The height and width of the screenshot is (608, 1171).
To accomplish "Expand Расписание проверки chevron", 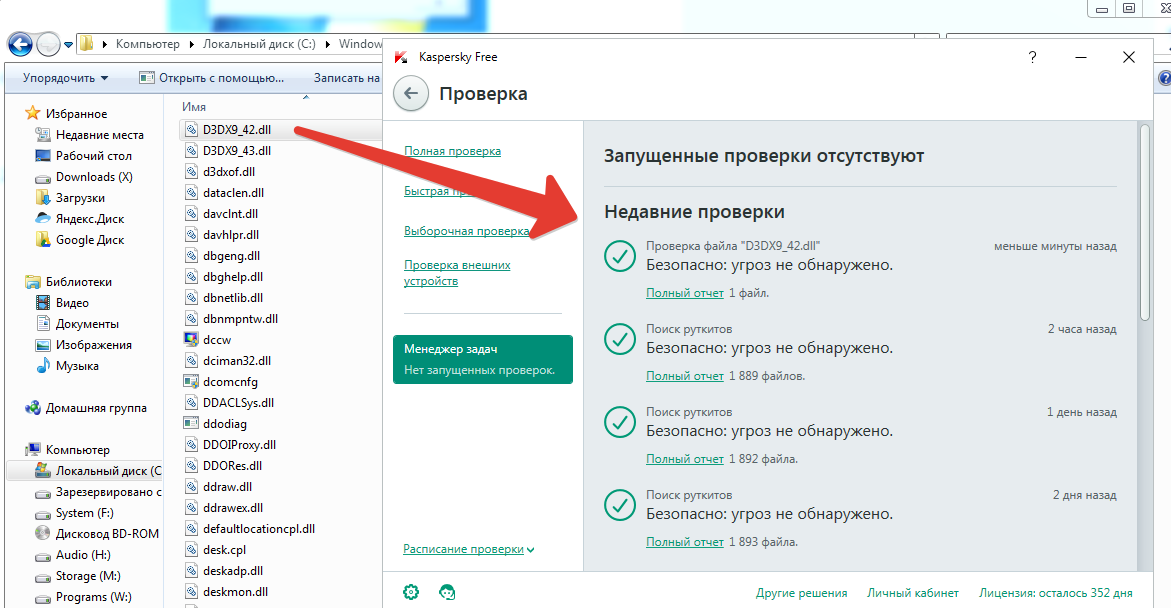I will (530, 550).
